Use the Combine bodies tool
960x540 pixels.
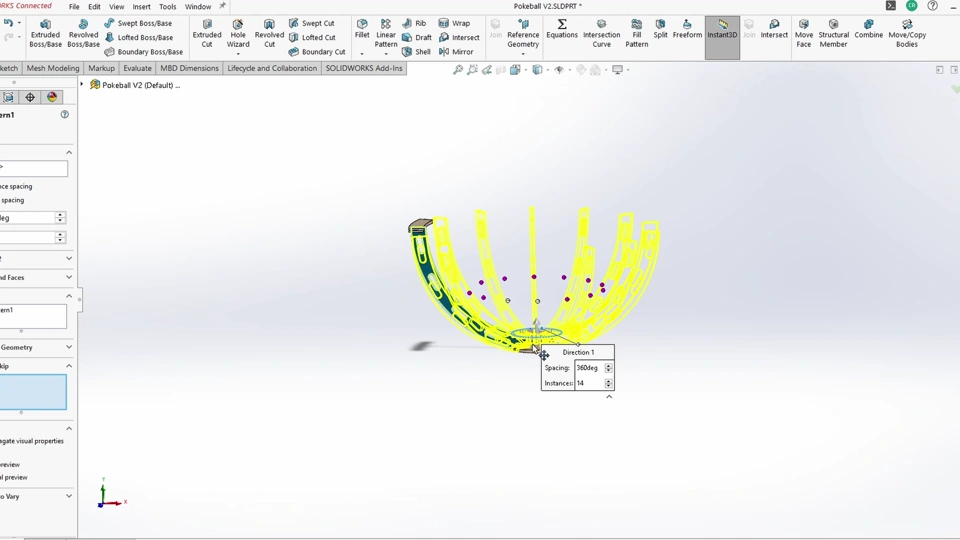pos(868,29)
